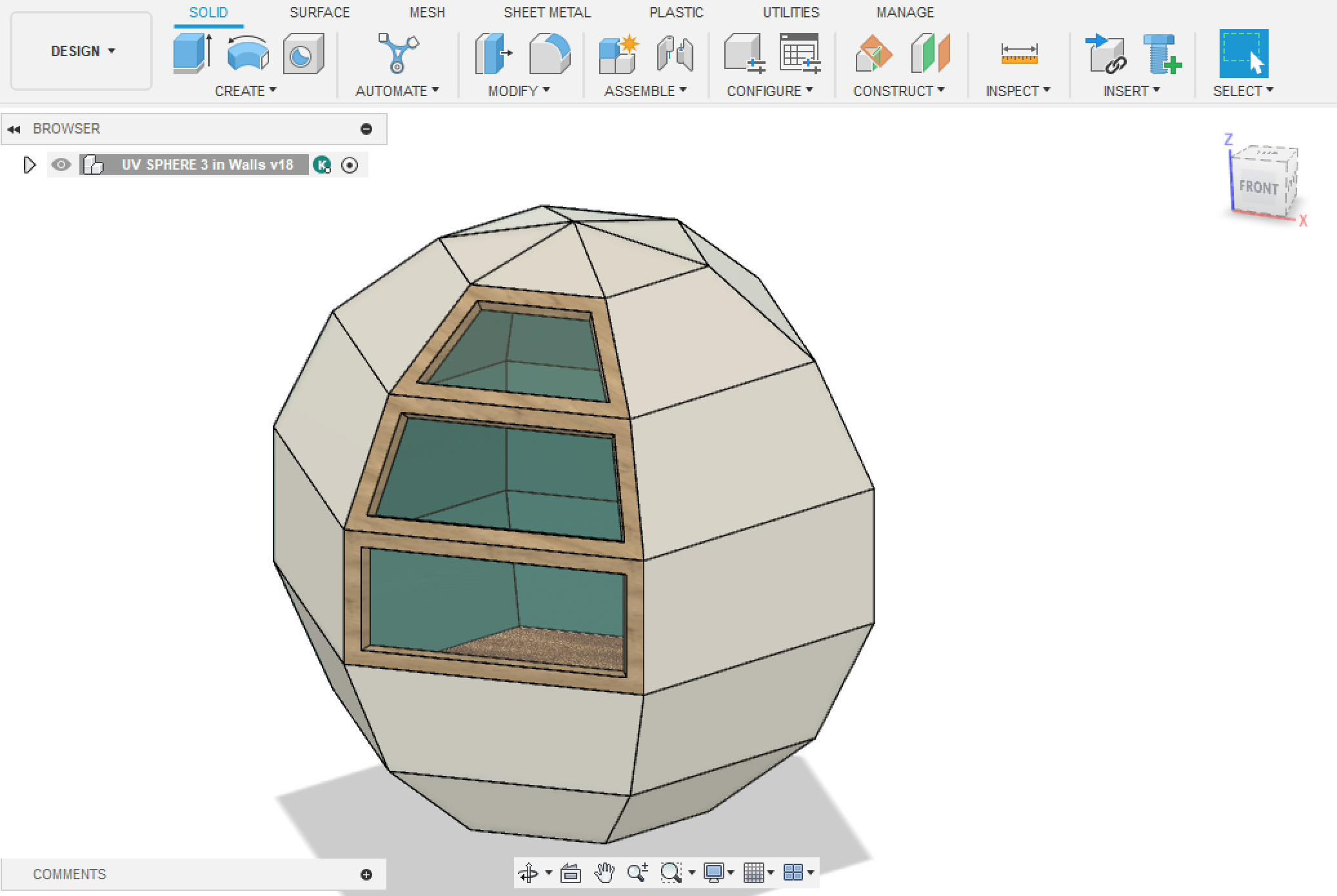Open the ASSEMBLE dropdown menu

coord(646,91)
